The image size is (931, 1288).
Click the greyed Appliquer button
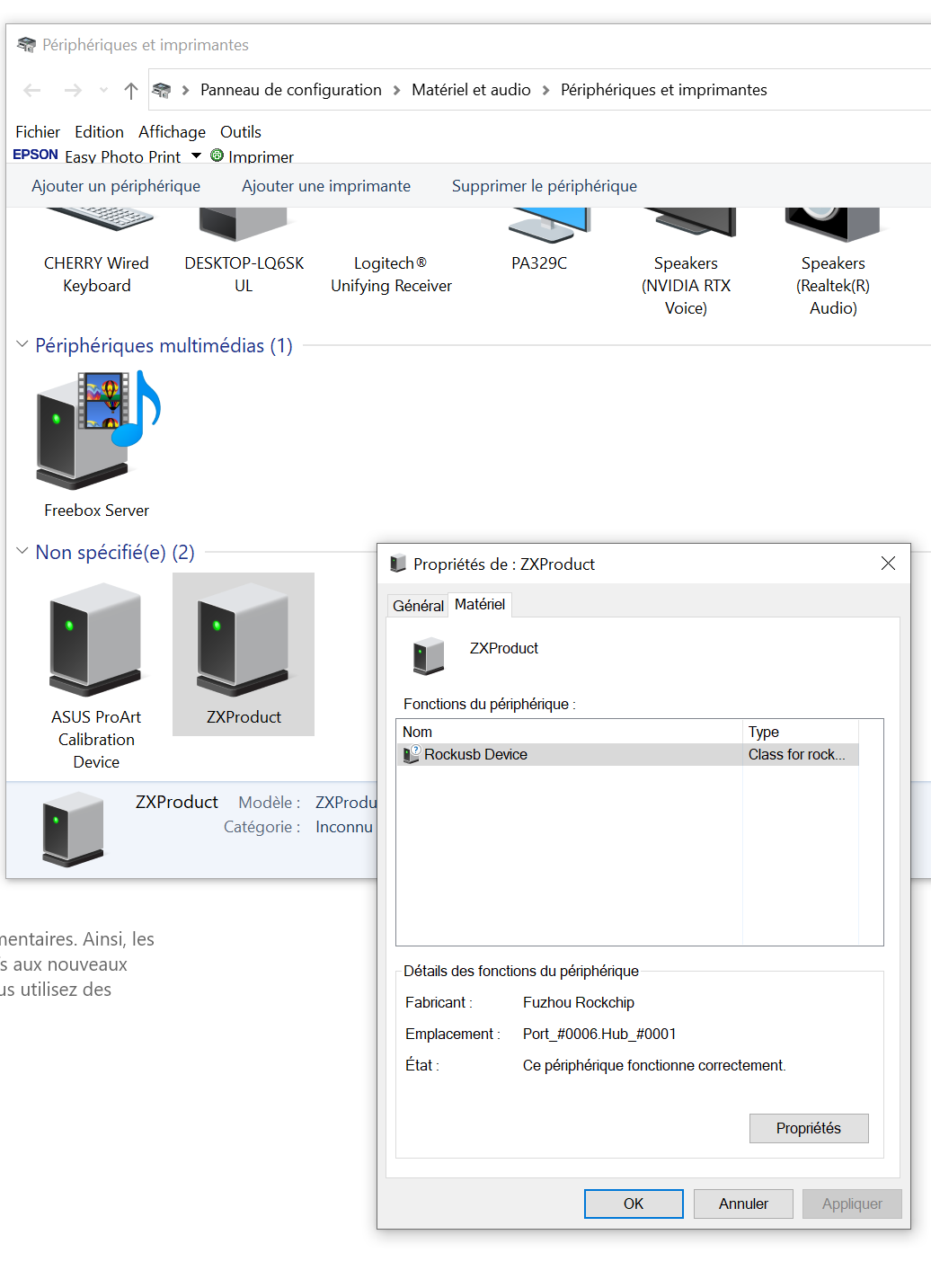pos(852,1204)
